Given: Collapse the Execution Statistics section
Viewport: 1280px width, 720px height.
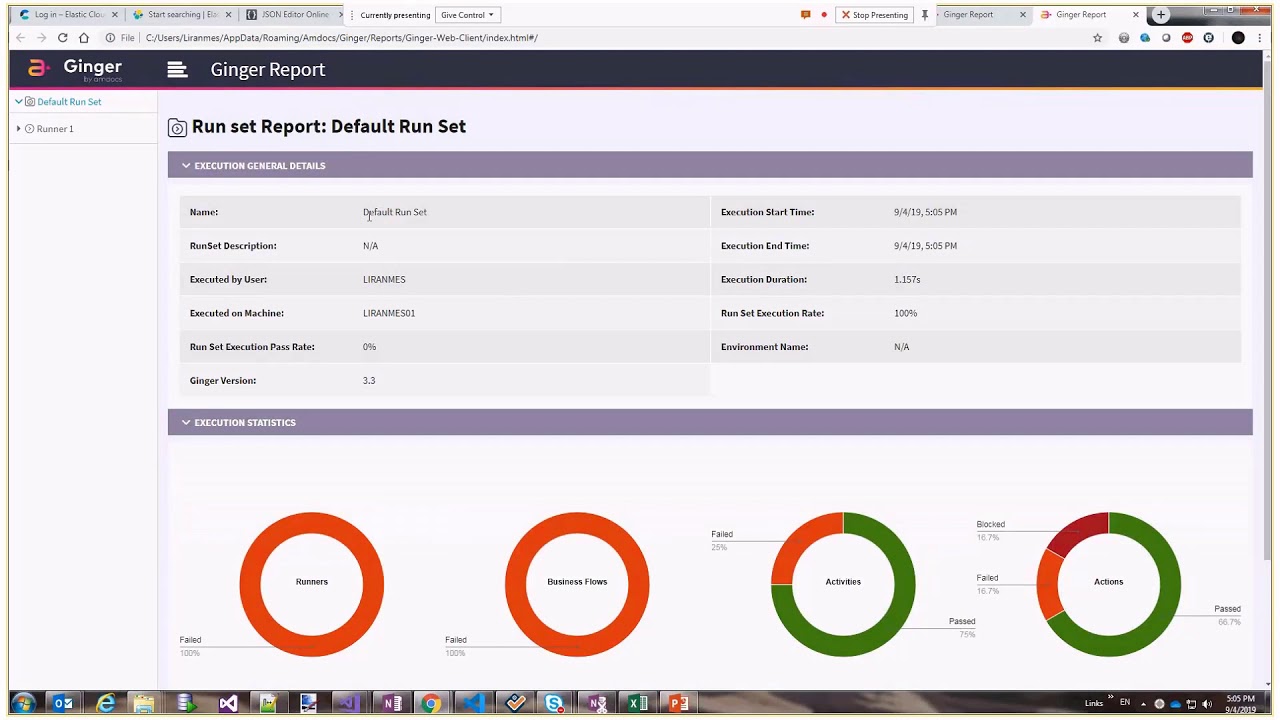Looking at the screenshot, I should (x=186, y=423).
